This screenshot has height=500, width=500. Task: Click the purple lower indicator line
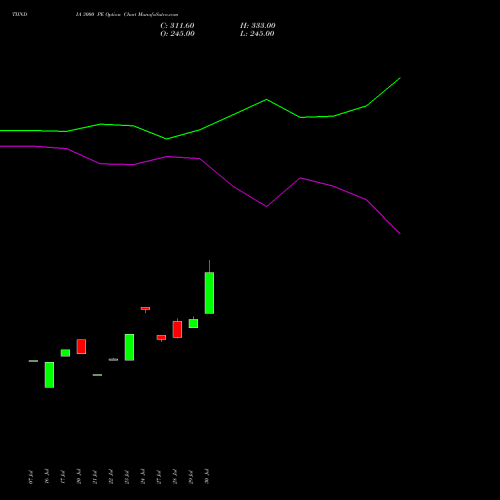tap(233, 186)
